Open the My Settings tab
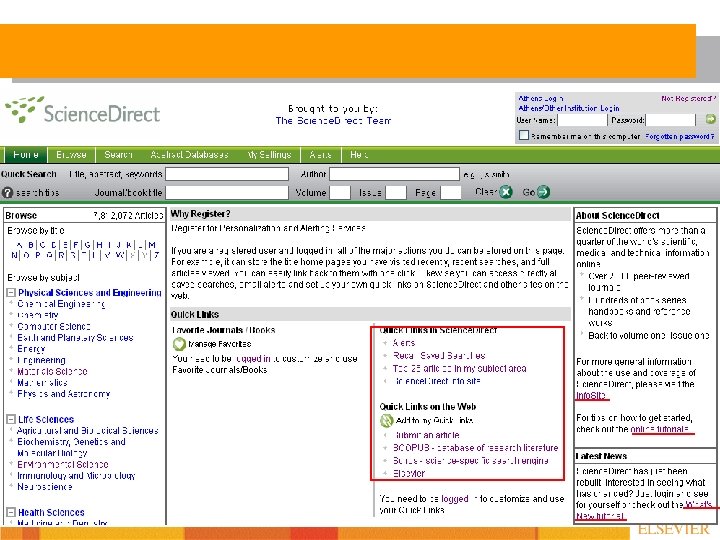 coord(269,155)
